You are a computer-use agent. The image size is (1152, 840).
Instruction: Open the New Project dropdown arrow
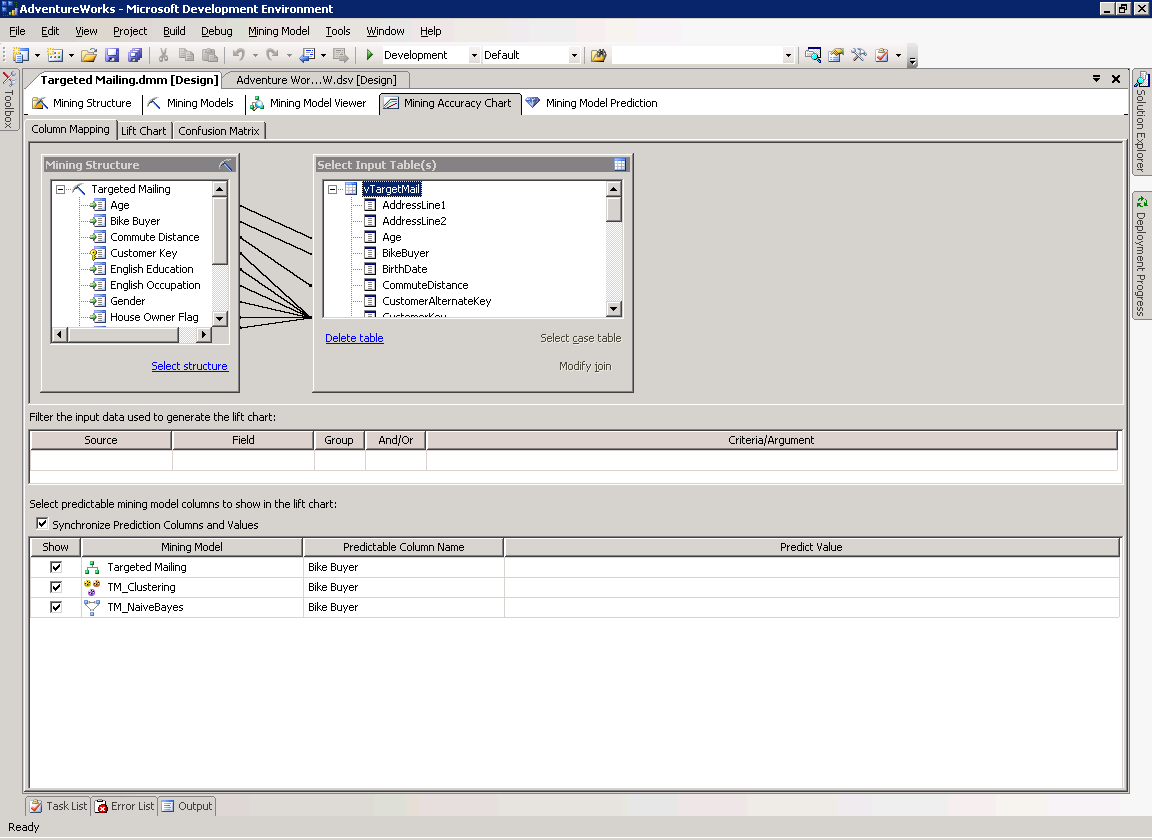point(37,55)
